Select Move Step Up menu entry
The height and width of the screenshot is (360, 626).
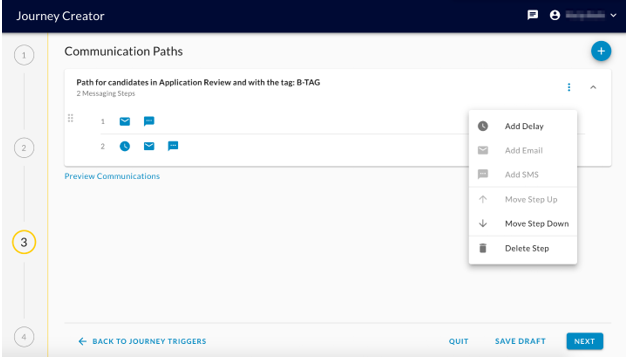[523, 199]
